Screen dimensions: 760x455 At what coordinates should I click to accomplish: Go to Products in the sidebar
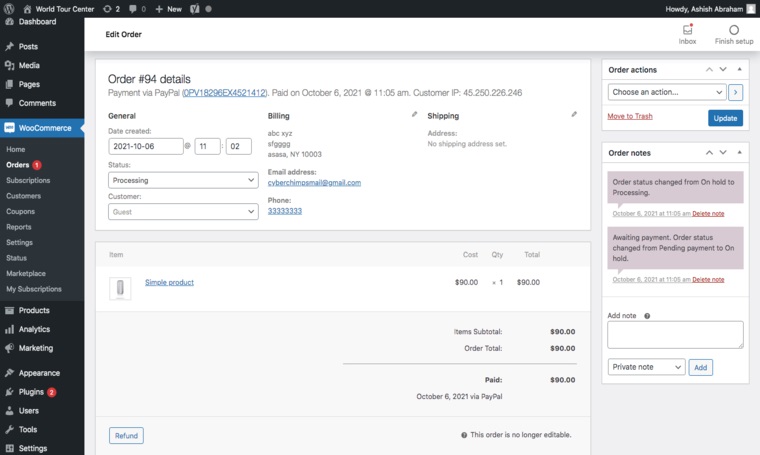click(34, 310)
